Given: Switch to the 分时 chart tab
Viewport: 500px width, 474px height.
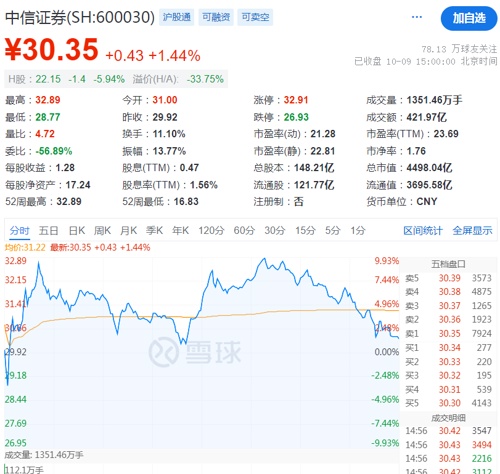Looking at the screenshot, I should pos(19,230).
